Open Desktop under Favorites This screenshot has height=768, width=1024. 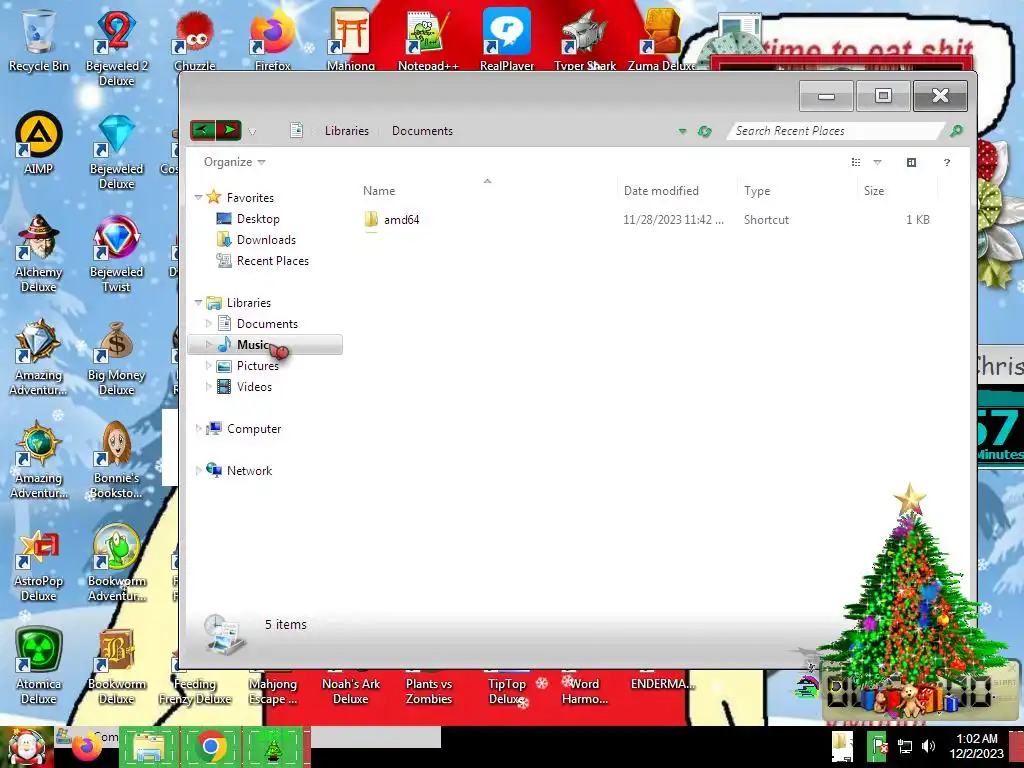248,219
